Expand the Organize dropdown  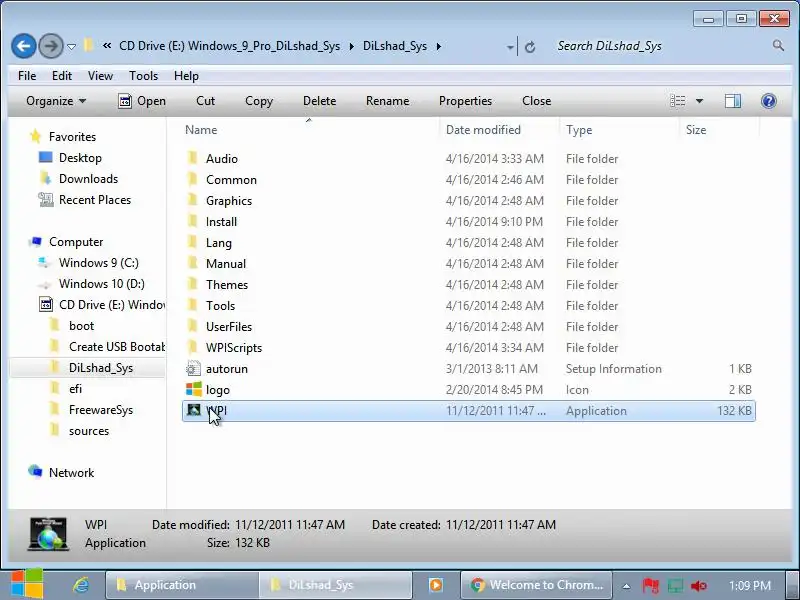(x=56, y=101)
